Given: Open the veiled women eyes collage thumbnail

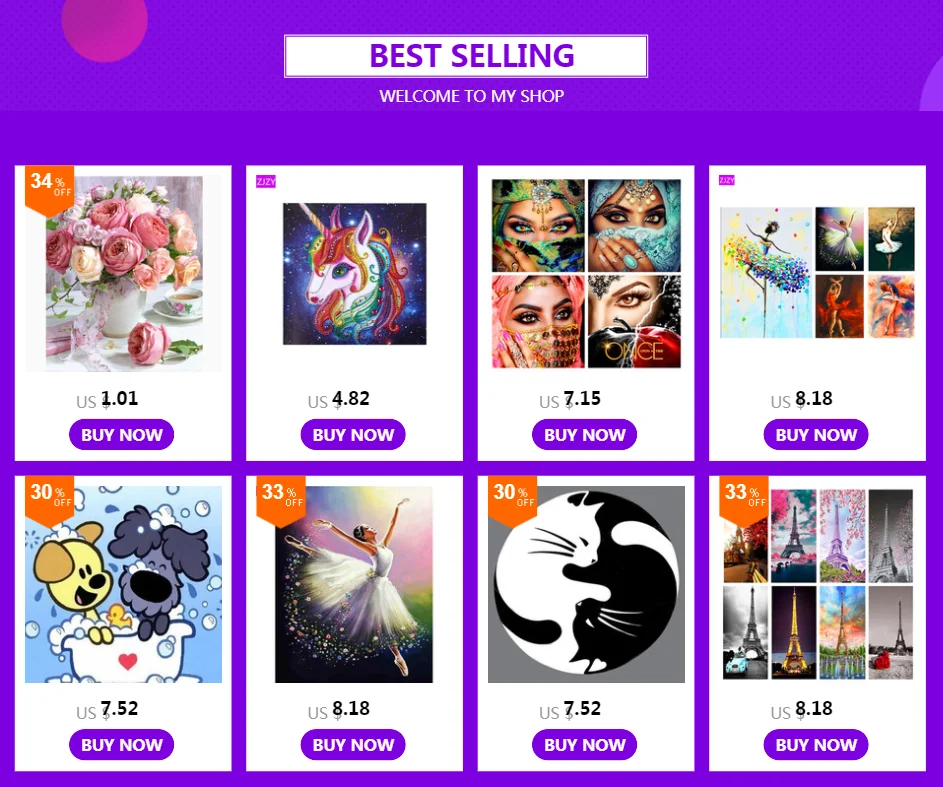Looking at the screenshot, I should tap(586, 274).
